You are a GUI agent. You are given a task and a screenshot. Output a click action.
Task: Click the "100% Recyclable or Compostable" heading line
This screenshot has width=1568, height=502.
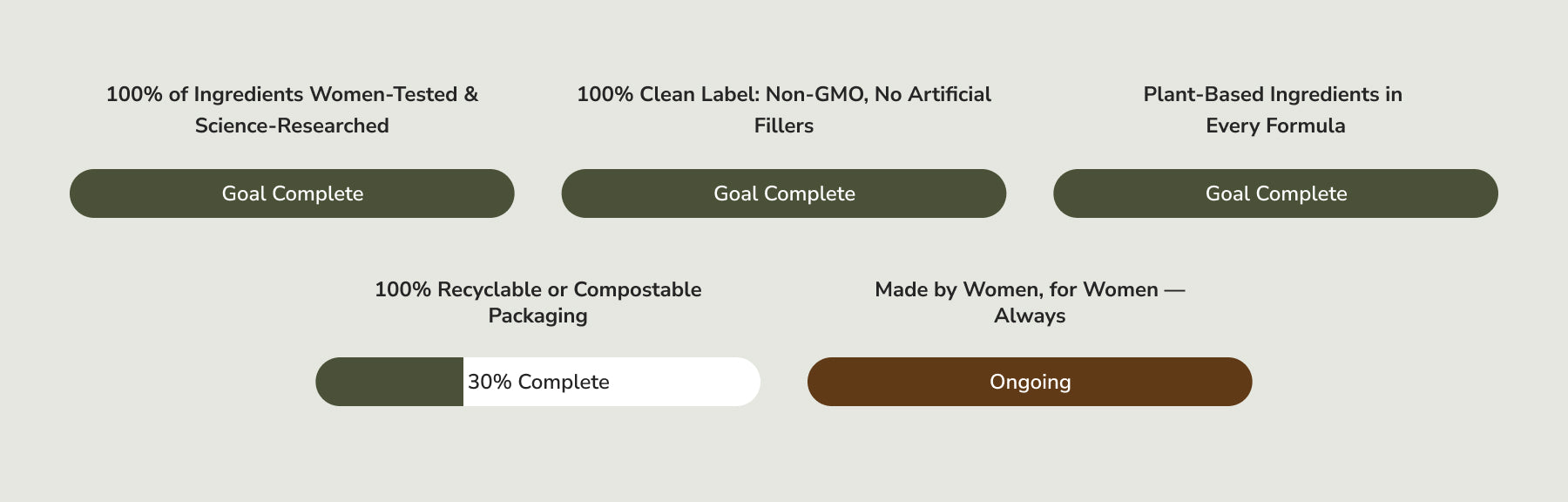[537, 289]
